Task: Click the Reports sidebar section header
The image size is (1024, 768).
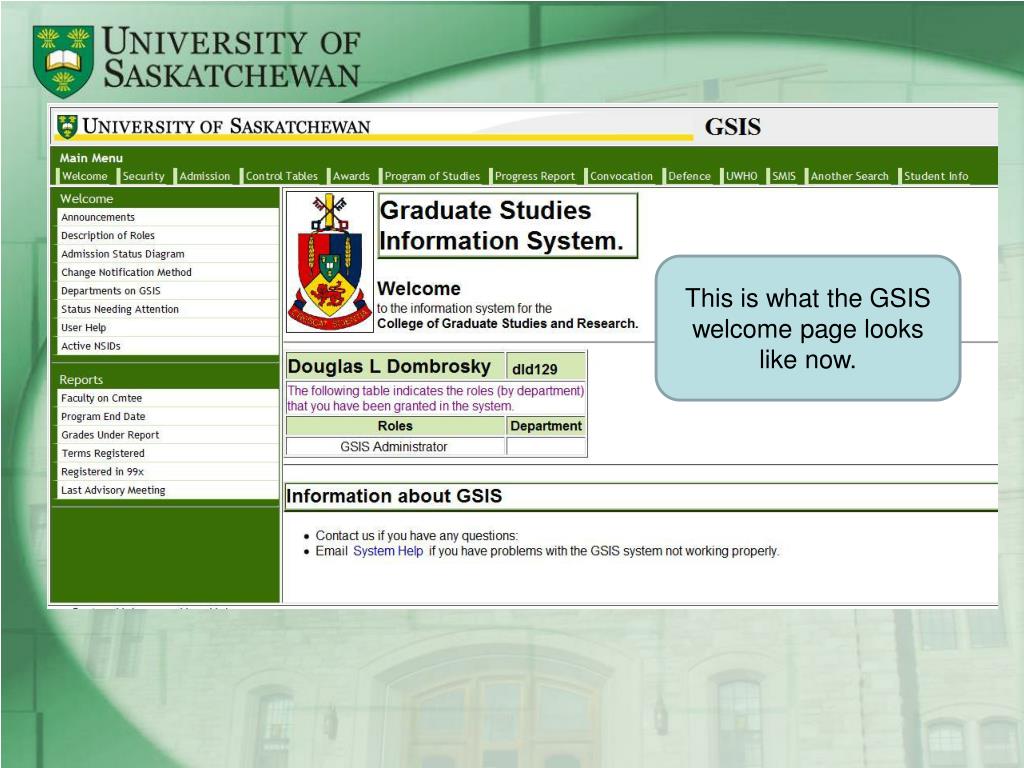Action: point(81,379)
